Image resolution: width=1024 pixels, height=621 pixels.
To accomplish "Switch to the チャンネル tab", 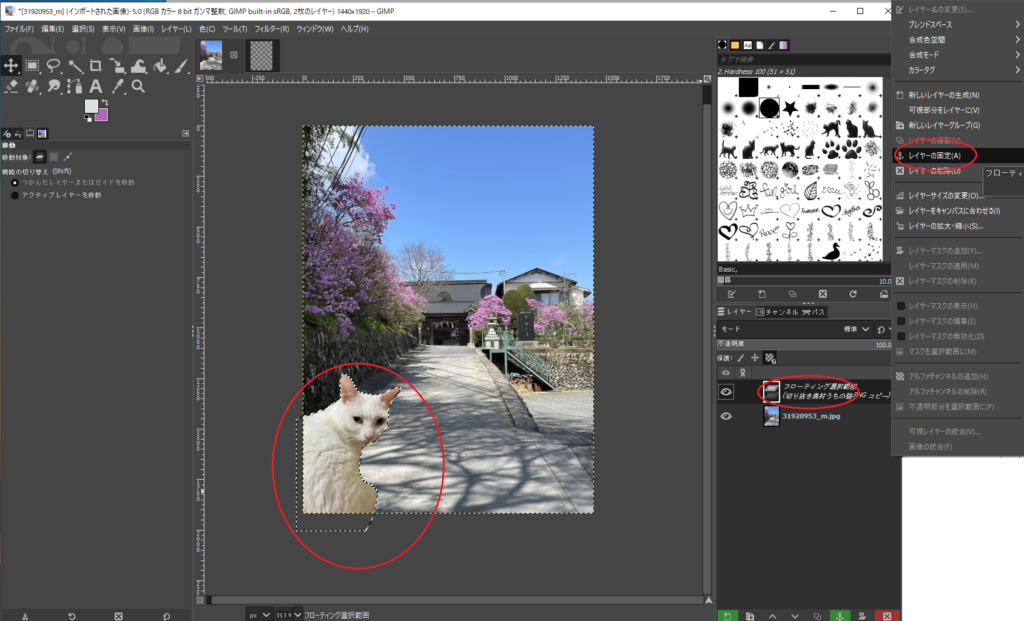I will tap(776, 312).
